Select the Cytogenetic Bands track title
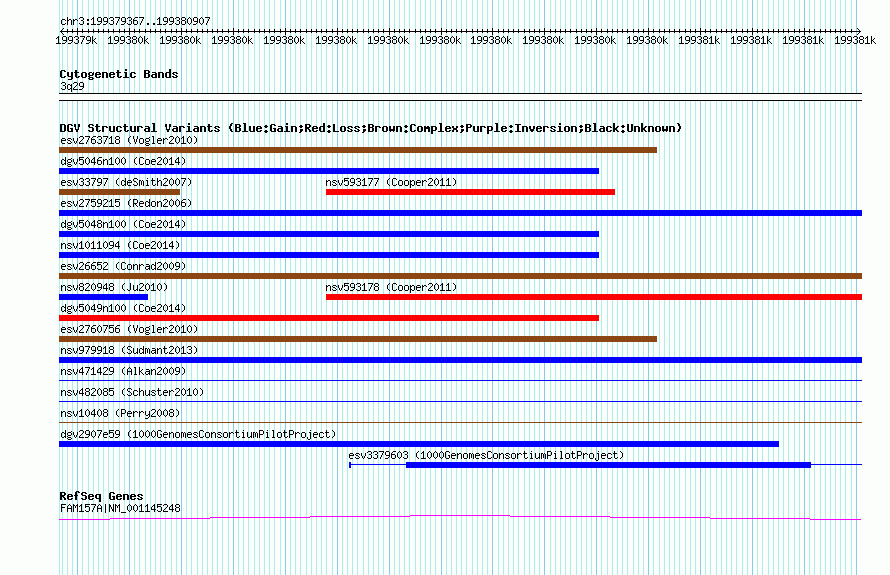 119,74
